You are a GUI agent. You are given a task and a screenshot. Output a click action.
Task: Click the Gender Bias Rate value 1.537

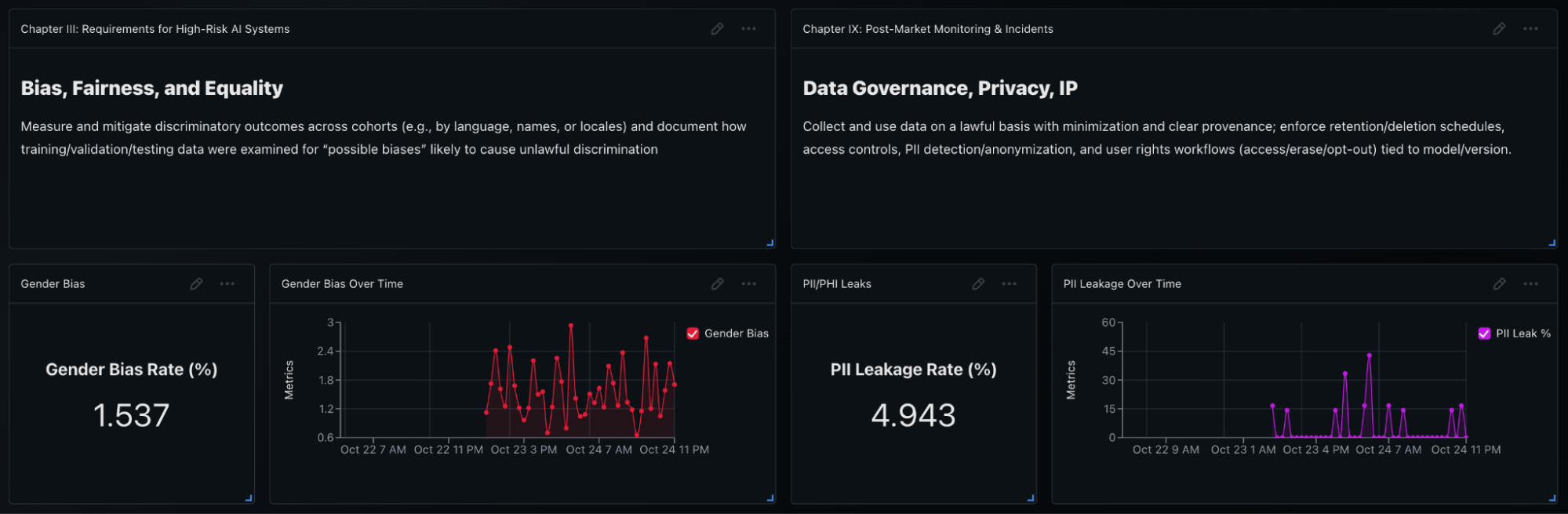131,415
